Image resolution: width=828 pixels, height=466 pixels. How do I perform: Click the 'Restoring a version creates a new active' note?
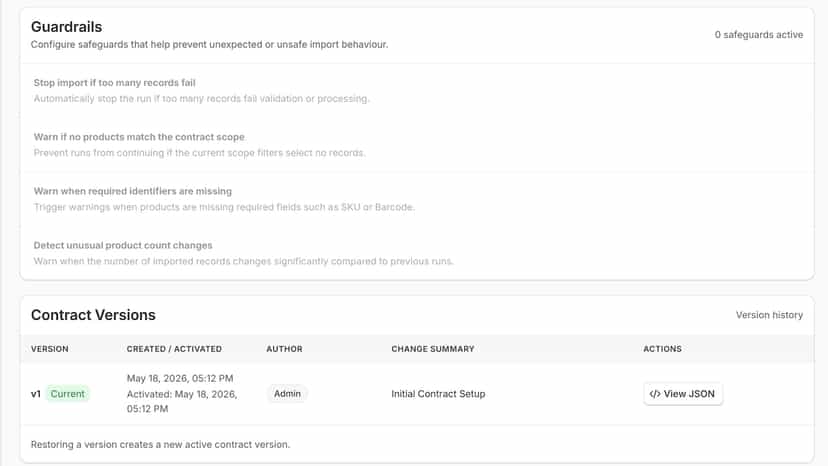(160, 444)
